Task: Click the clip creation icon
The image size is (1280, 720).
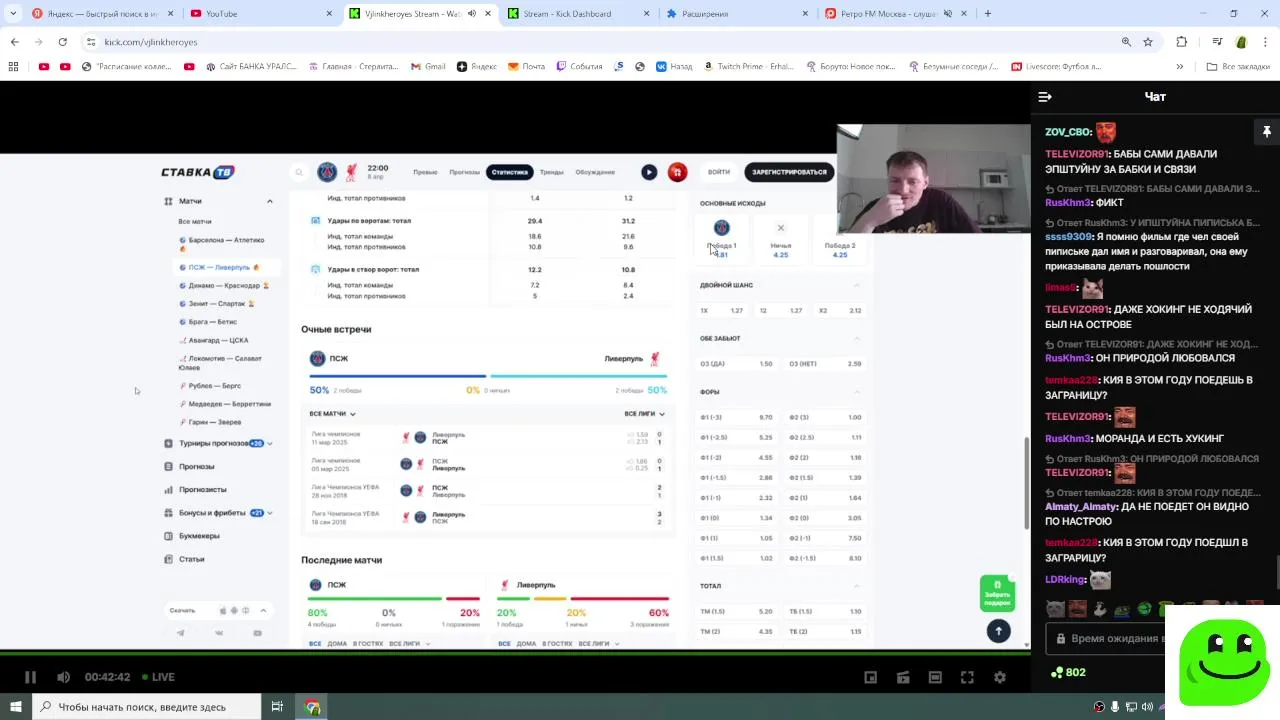Action: (x=903, y=677)
